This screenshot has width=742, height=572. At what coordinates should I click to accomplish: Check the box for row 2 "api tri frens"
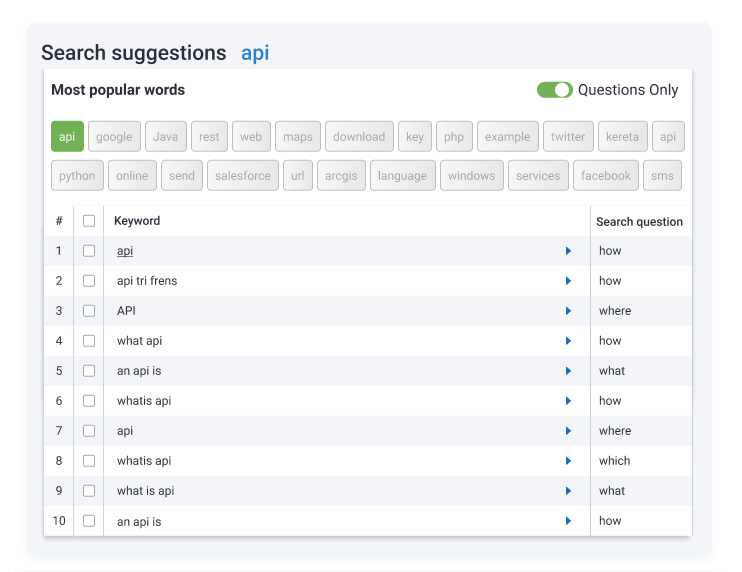89,281
